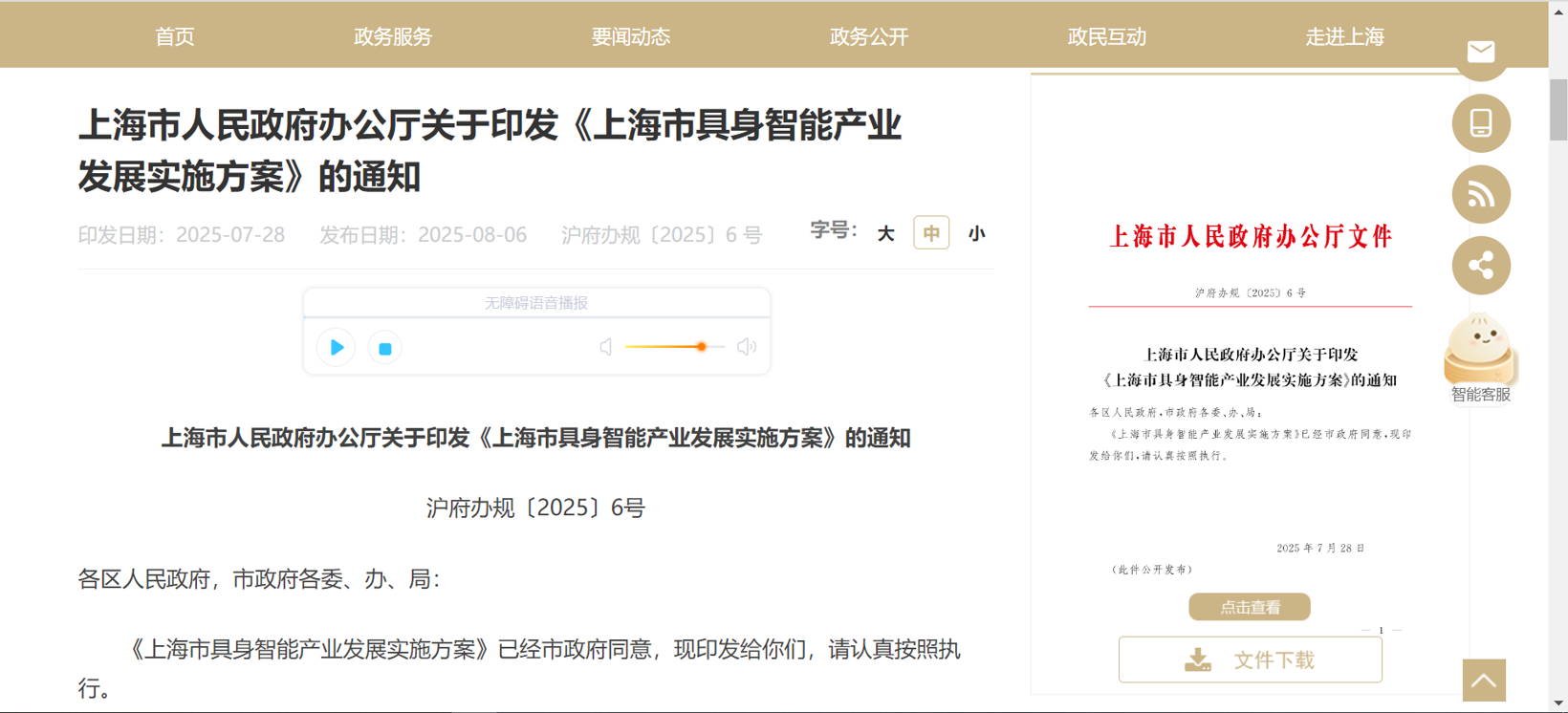Stop the voice broadcast playback
Viewport: 1568px width, 713px height.
(385, 349)
